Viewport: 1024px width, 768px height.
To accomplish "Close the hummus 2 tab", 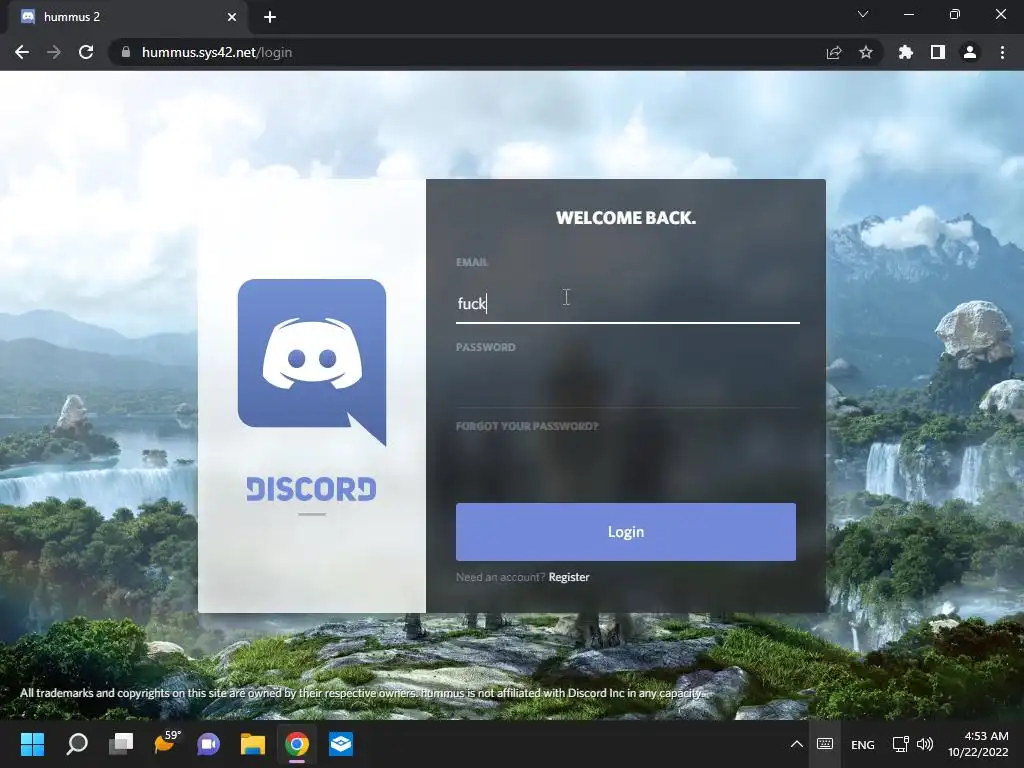I will coord(232,17).
